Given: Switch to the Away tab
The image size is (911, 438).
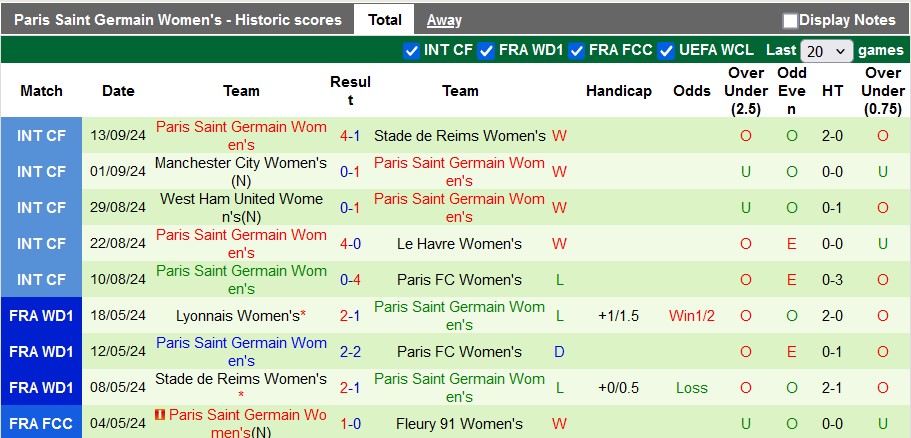Looking at the screenshot, I should [x=444, y=19].
